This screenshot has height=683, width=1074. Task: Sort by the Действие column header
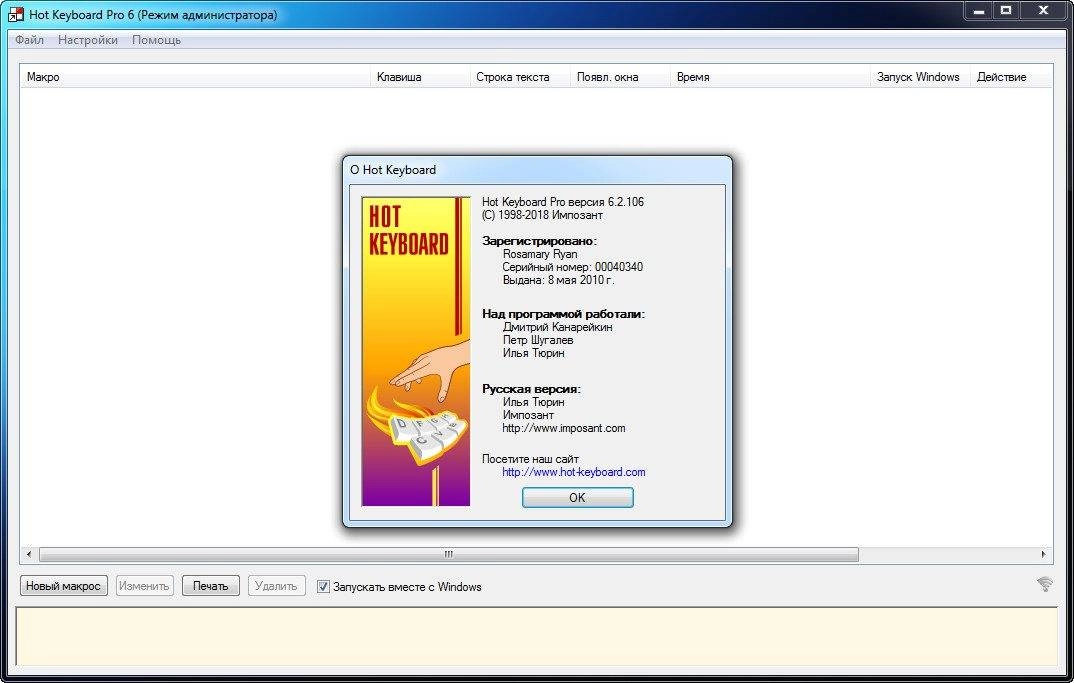pyautogui.click(x=1011, y=77)
